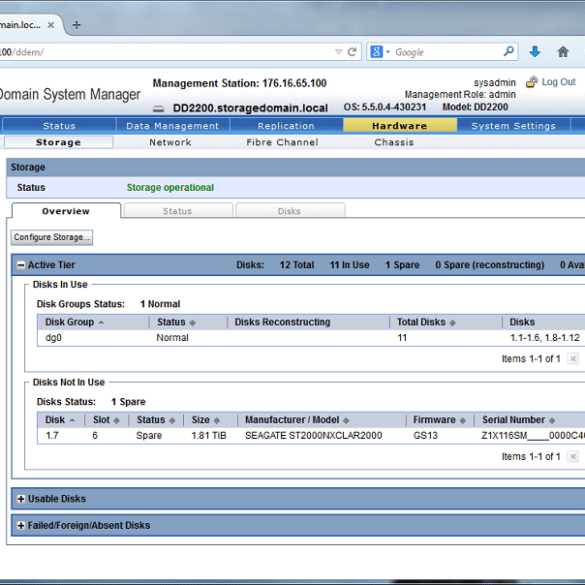This screenshot has height=585, width=585.
Task: Click the Configure Storage button
Action: pos(52,237)
